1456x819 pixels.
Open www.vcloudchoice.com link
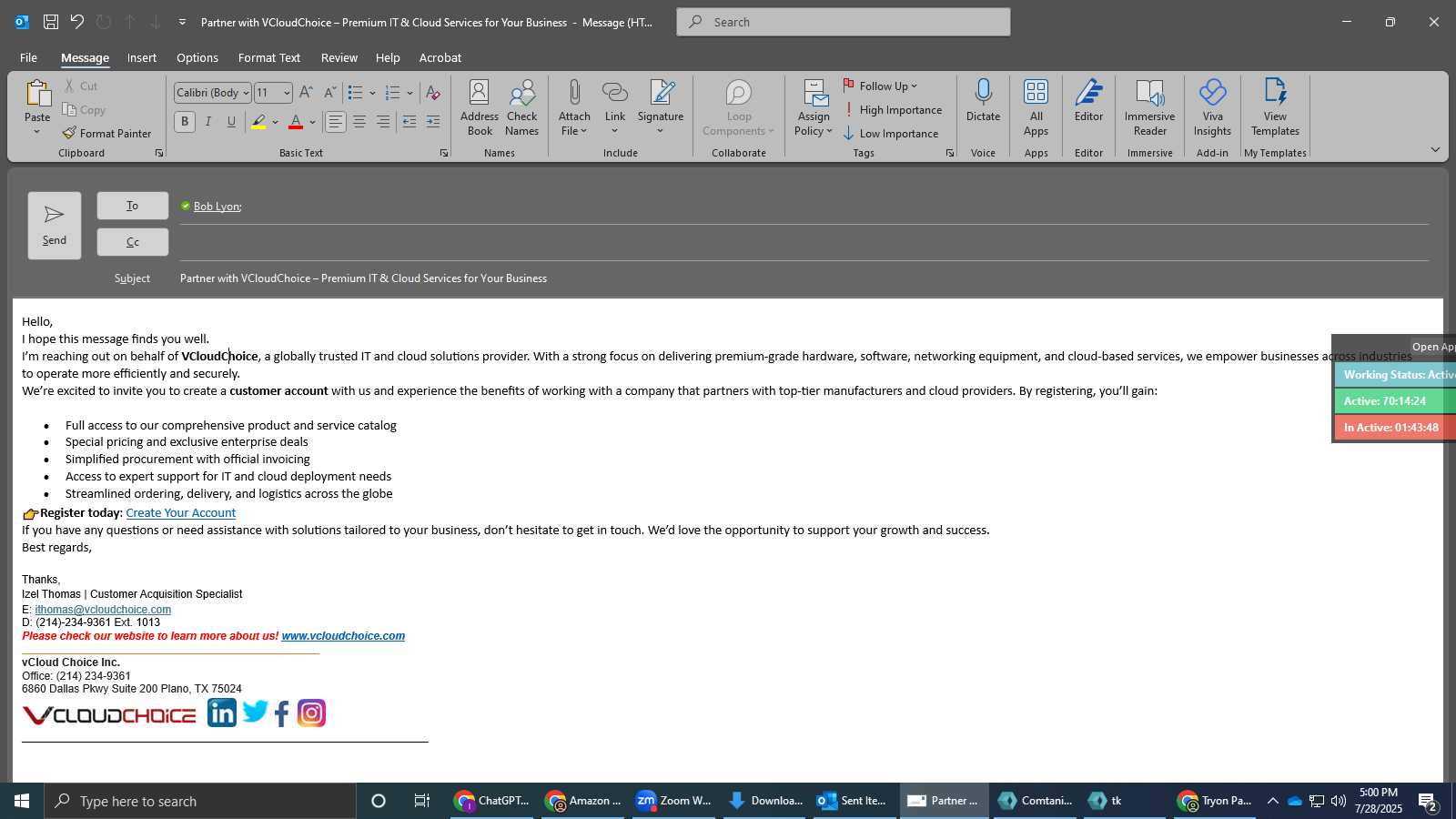(x=343, y=636)
